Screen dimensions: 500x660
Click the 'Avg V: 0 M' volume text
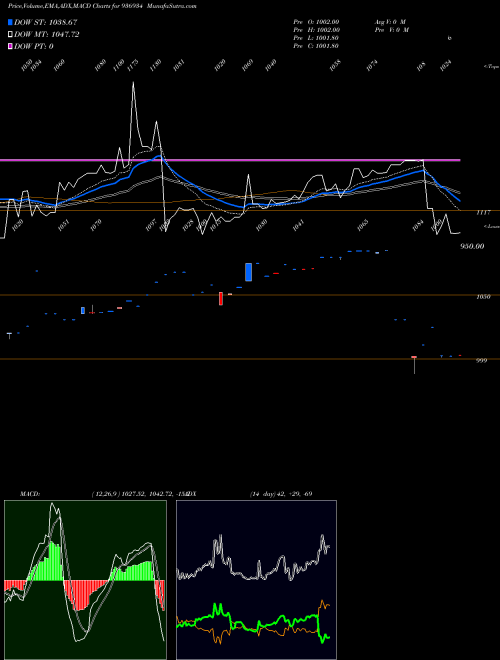[390, 22]
